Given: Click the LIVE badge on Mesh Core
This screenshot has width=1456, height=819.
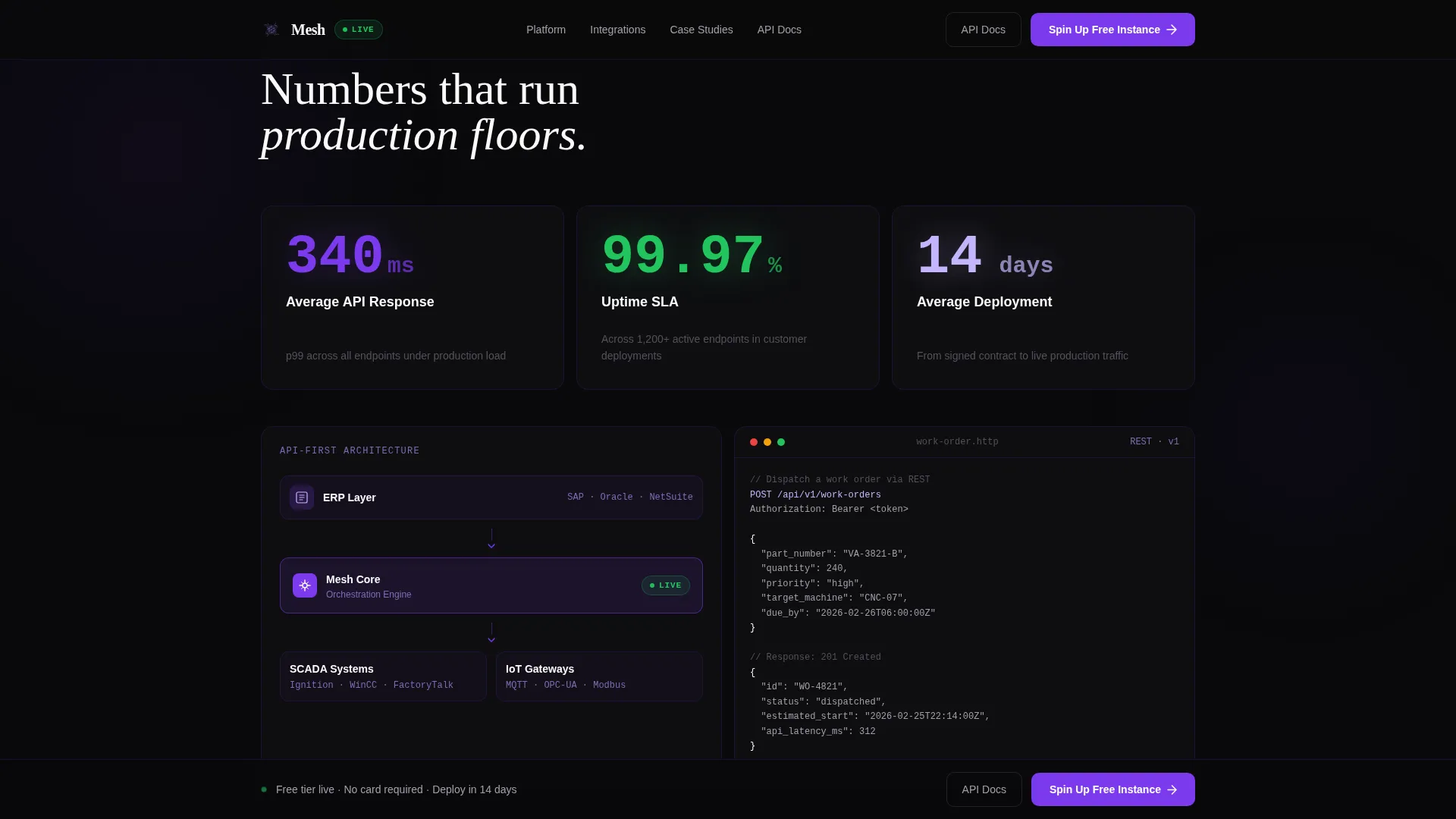Looking at the screenshot, I should point(666,585).
